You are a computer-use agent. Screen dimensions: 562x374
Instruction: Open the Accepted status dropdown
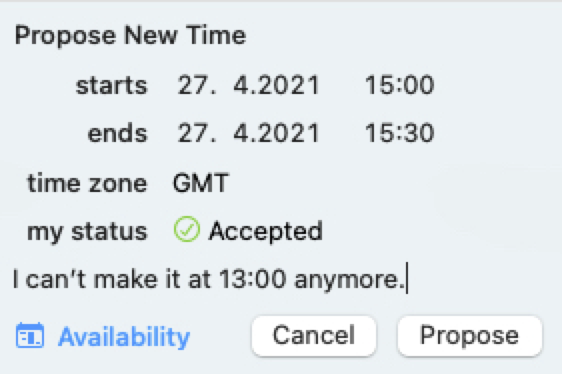(x=248, y=230)
